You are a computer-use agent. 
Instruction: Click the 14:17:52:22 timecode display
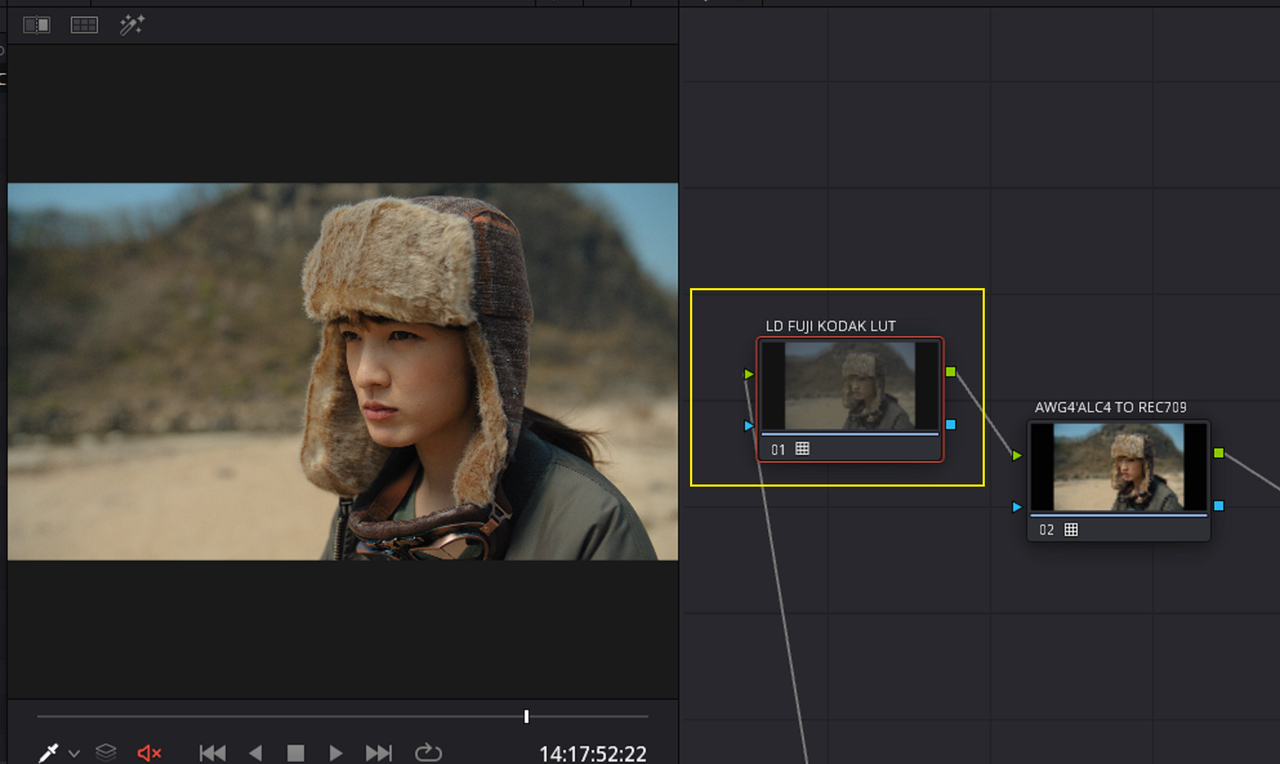[593, 753]
